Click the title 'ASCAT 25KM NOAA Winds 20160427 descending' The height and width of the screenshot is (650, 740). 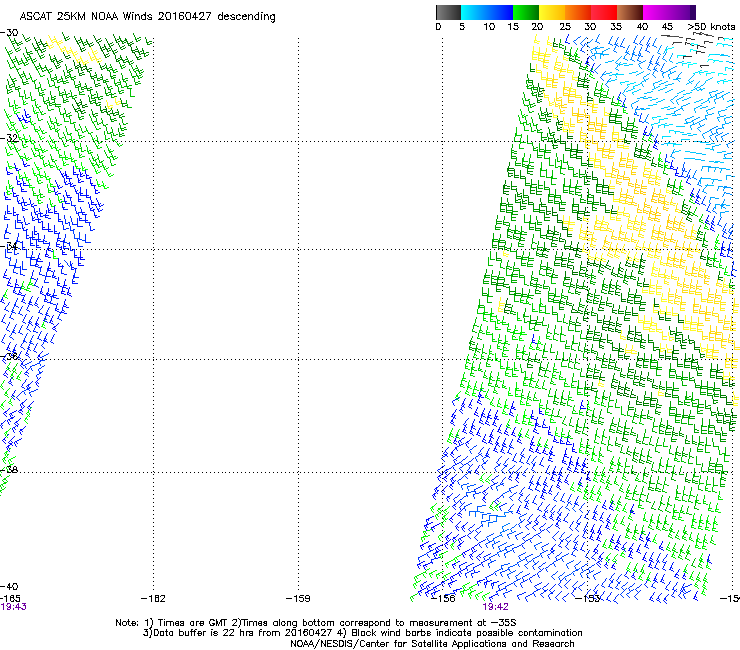tap(147, 16)
